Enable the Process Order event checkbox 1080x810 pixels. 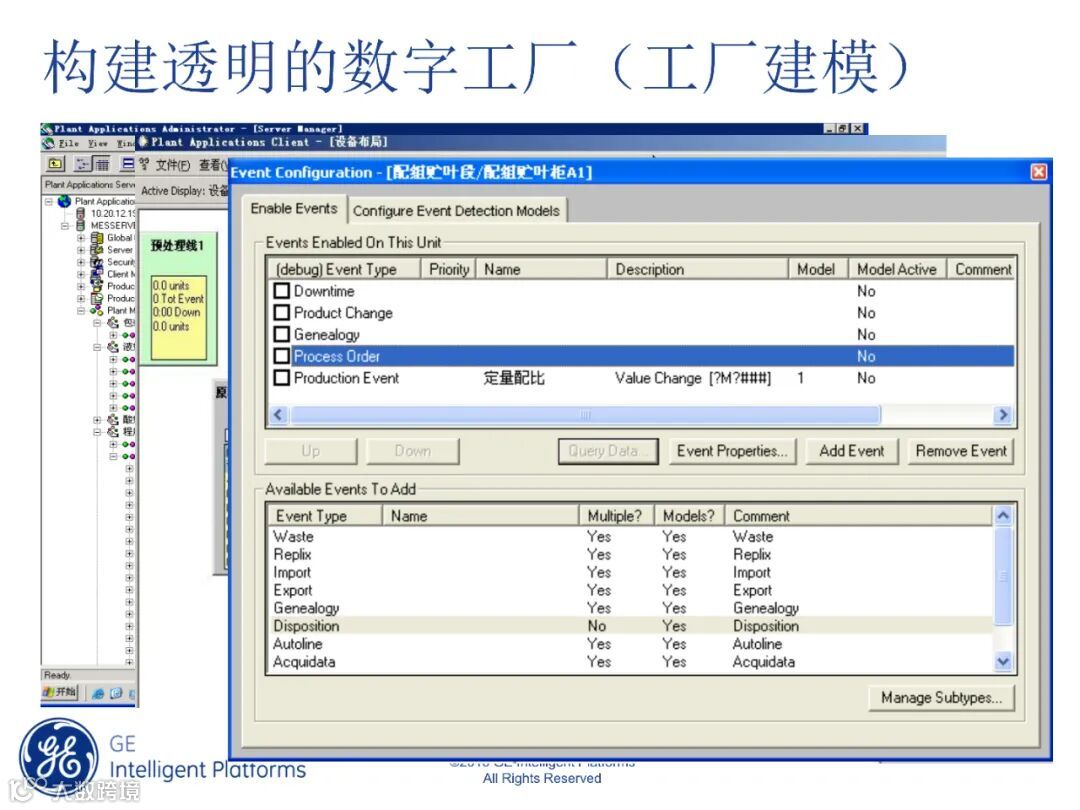click(x=281, y=356)
